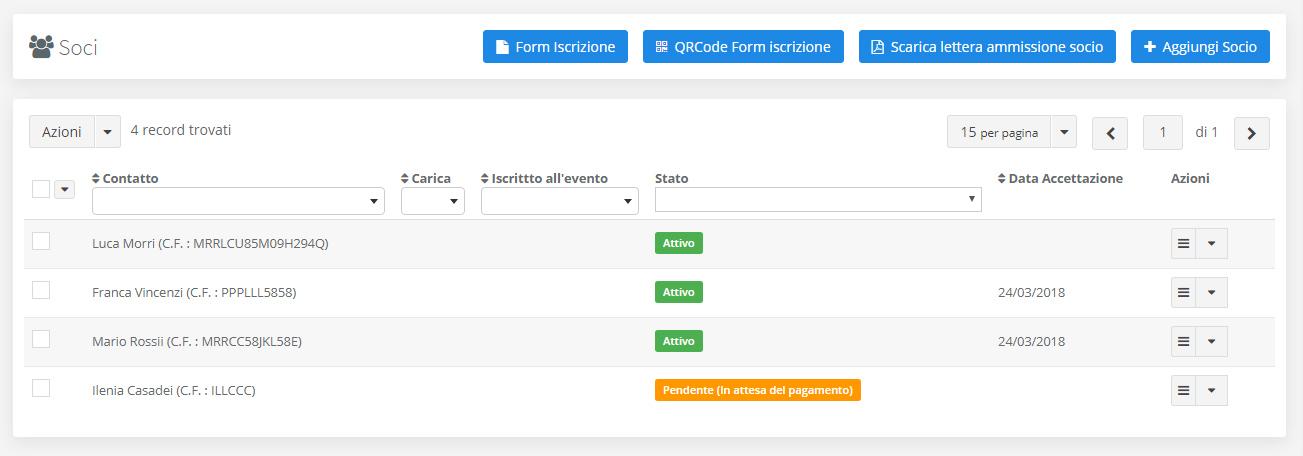Viewport: 1303px width, 456px height.
Task: Open the Iscritto all'evento filter dropdown
Action: click(560, 201)
